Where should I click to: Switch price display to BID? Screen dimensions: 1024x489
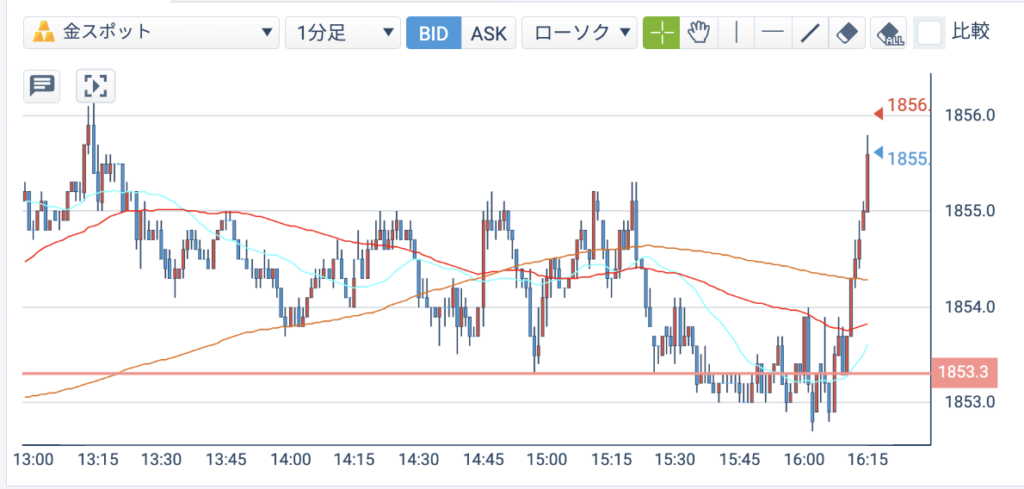pos(434,33)
